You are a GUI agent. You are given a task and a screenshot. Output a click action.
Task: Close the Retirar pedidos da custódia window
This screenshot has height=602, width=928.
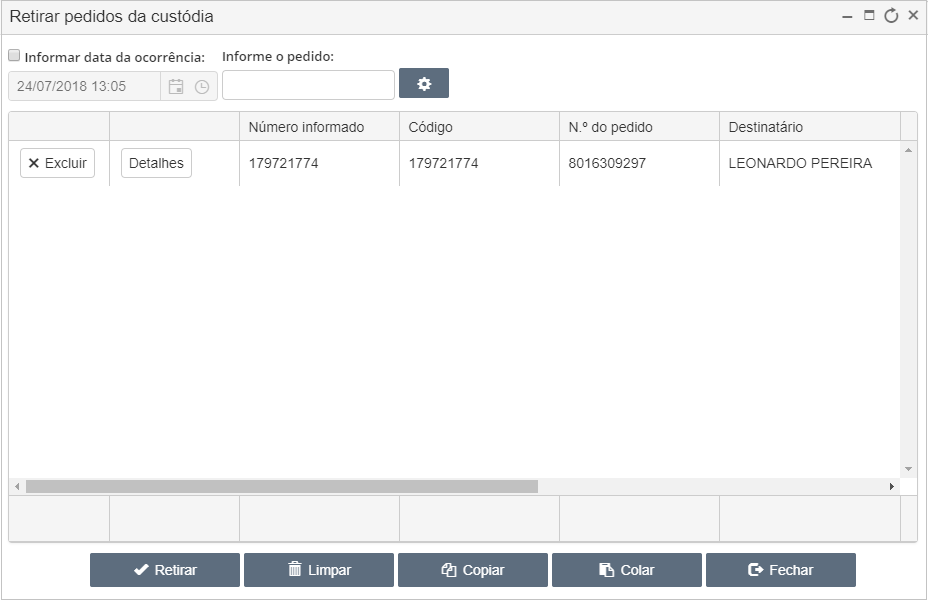tap(913, 15)
